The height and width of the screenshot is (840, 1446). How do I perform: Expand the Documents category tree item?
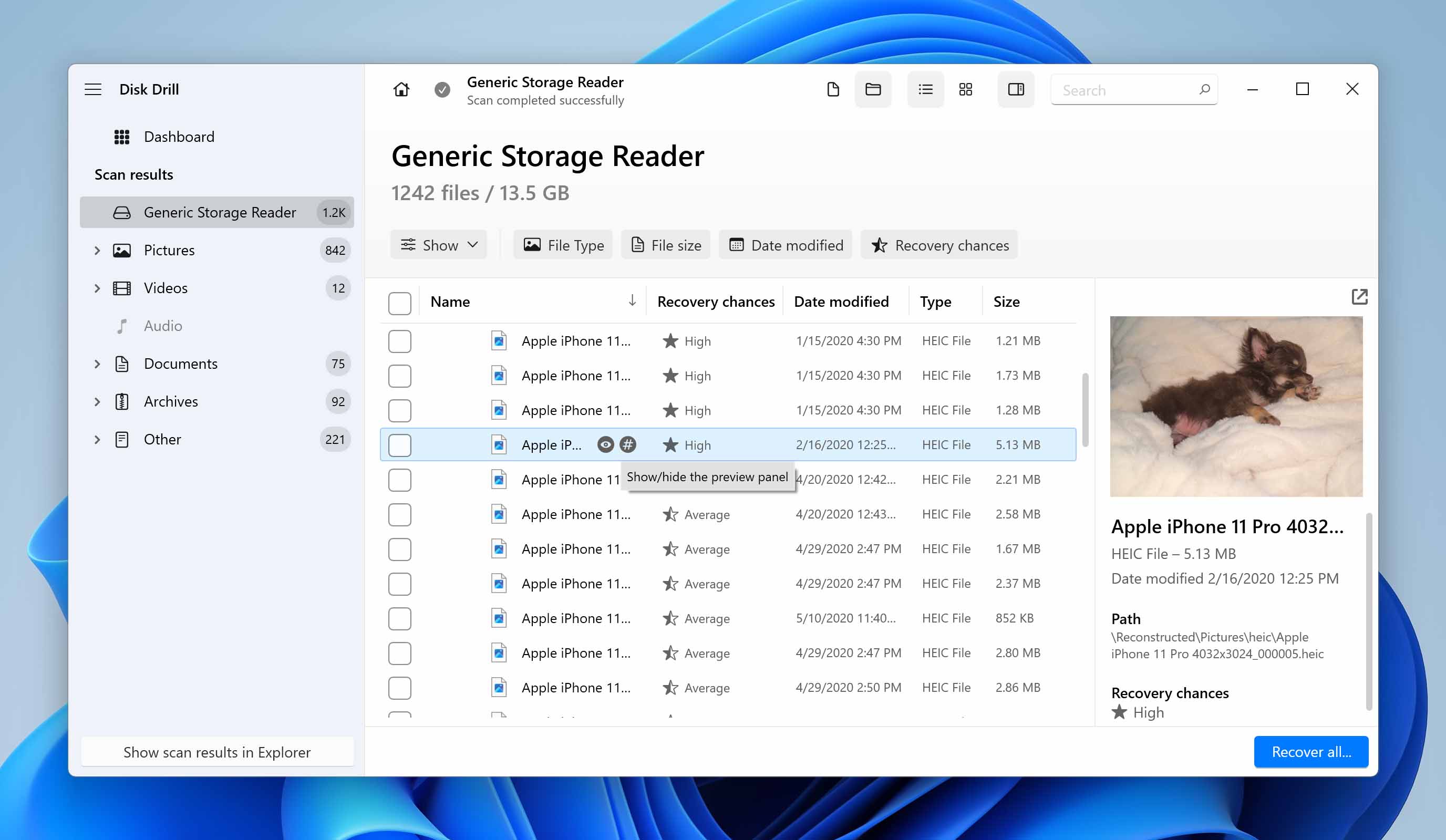(x=96, y=363)
